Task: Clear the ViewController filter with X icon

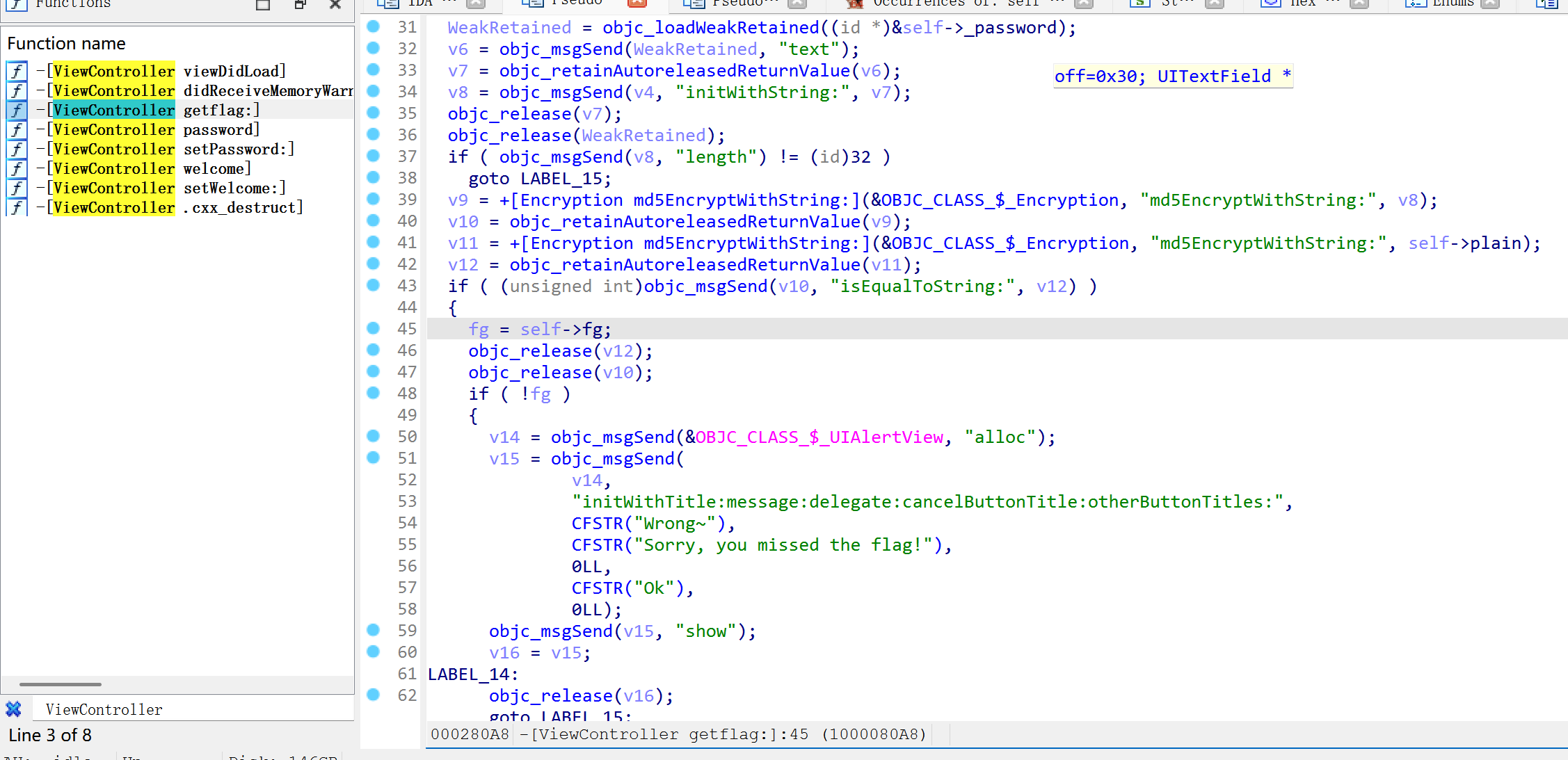Action: [13, 709]
